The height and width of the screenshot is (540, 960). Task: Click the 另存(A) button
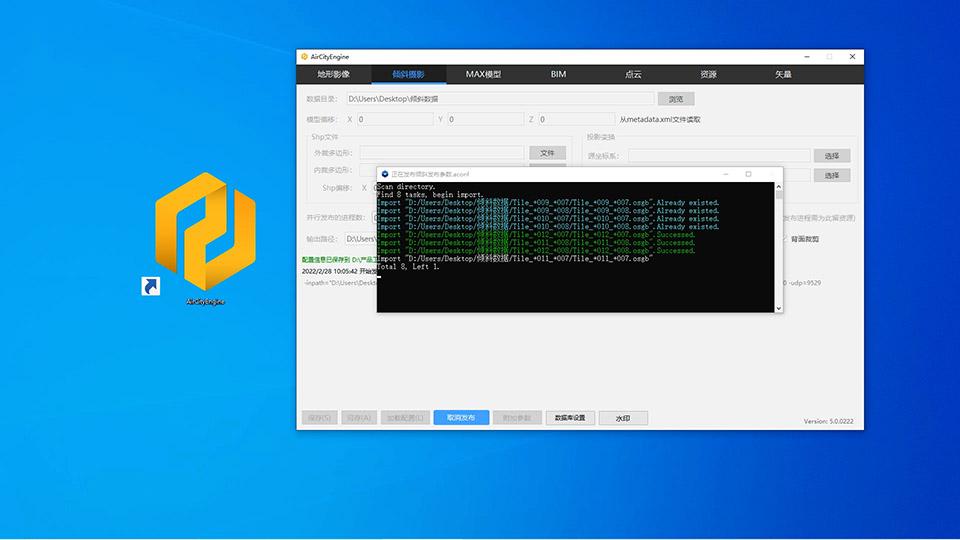tap(359, 418)
